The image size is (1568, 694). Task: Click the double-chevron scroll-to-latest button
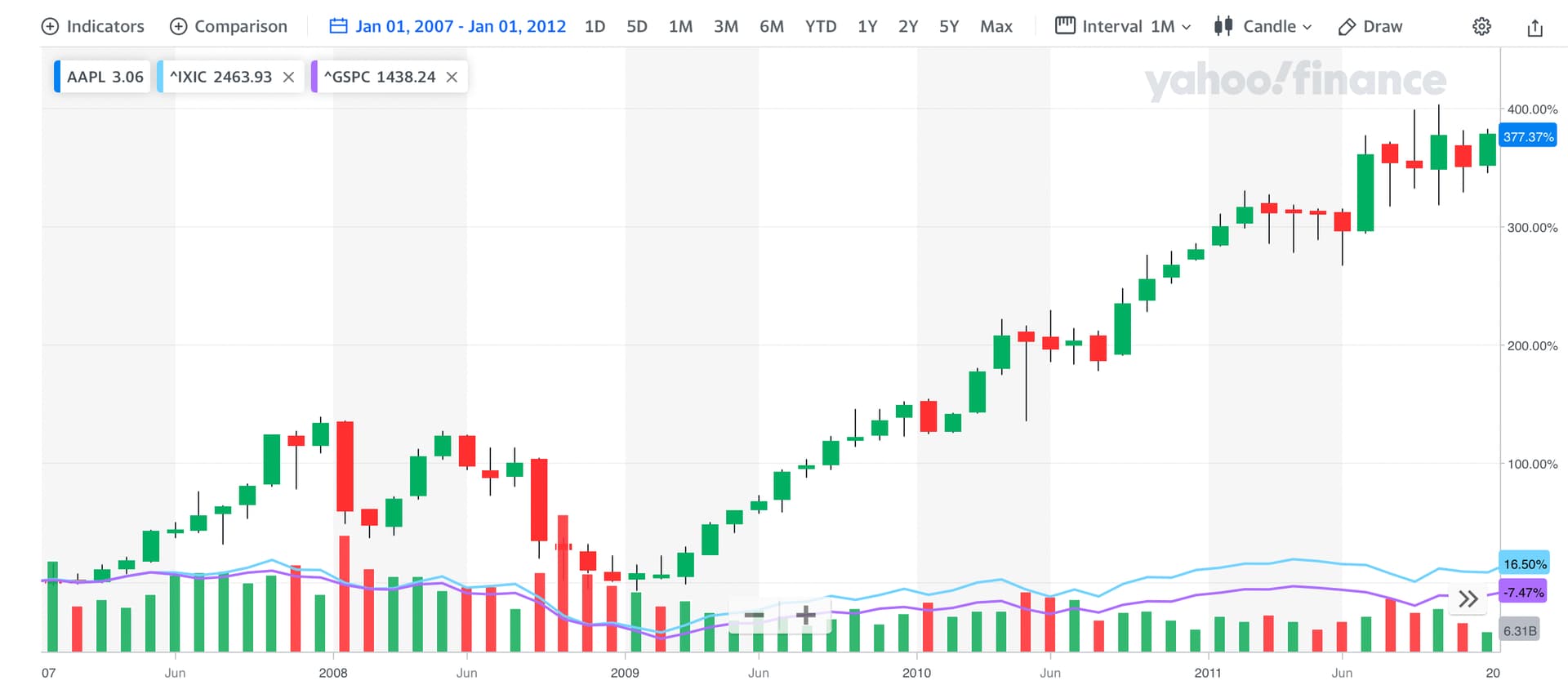pyautogui.click(x=1468, y=599)
